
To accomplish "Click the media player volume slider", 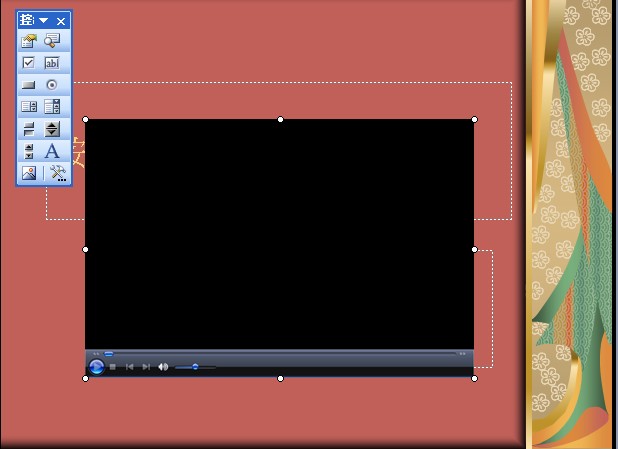I will point(195,367).
